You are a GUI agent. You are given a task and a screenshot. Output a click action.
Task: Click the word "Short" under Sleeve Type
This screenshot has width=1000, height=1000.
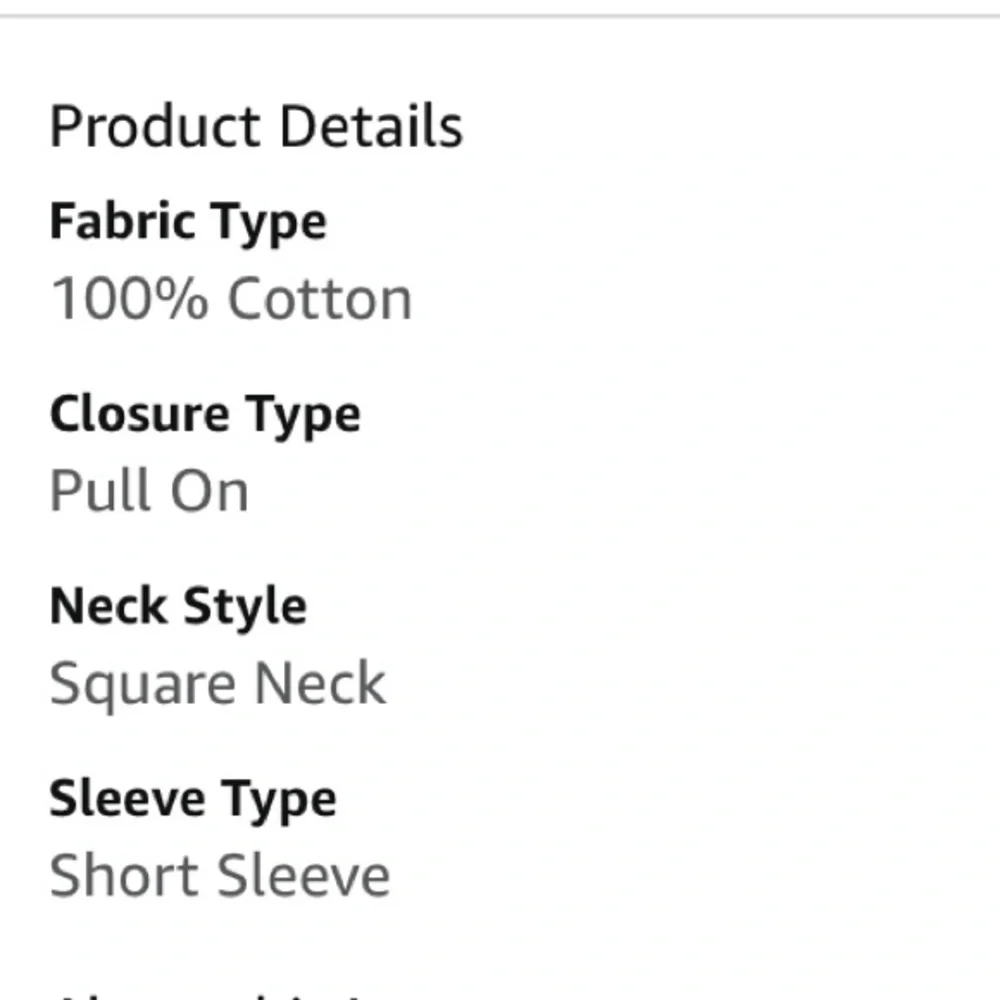[126, 876]
